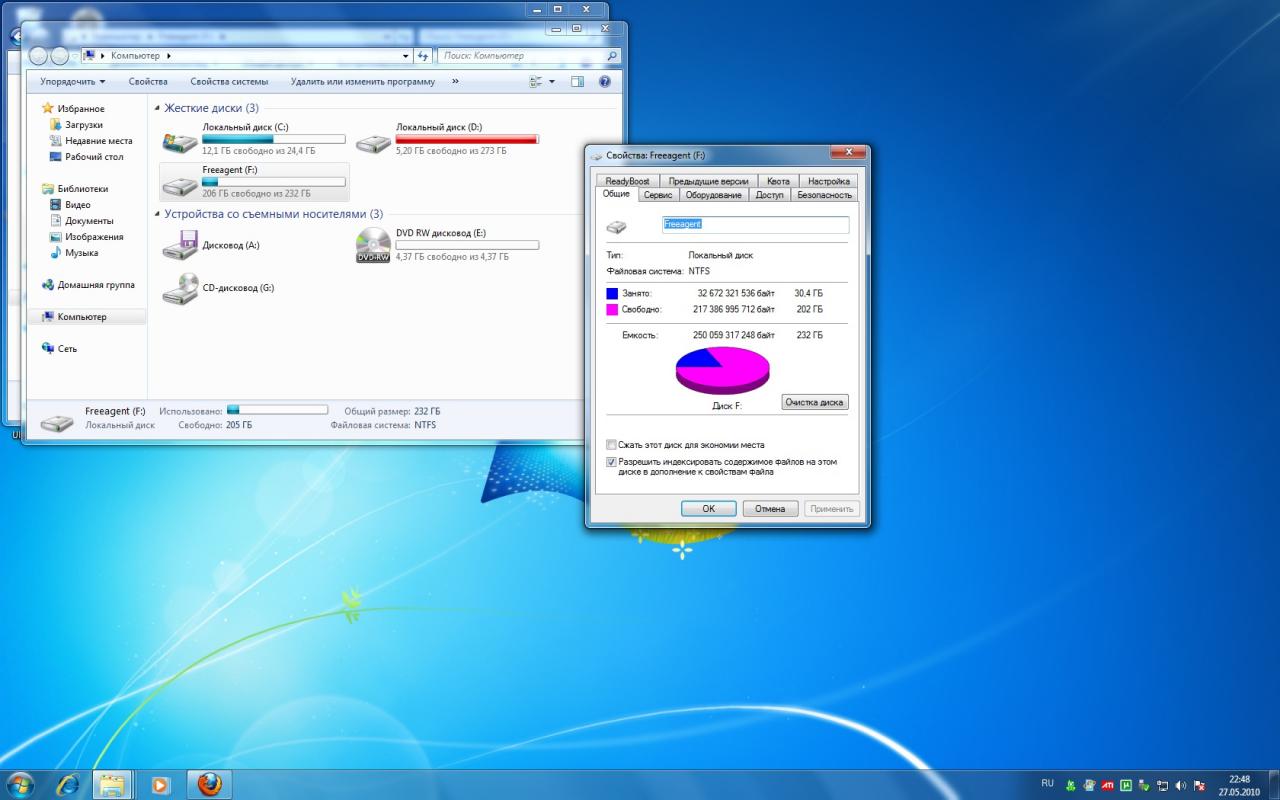
Task: Expand the view options dropdown arrow
Action: pyautogui.click(x=552, y=82)
